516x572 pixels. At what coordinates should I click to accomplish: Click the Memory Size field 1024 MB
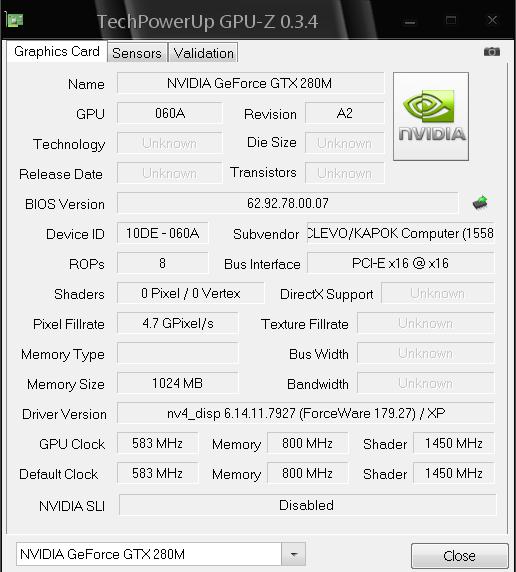point(178,383)
